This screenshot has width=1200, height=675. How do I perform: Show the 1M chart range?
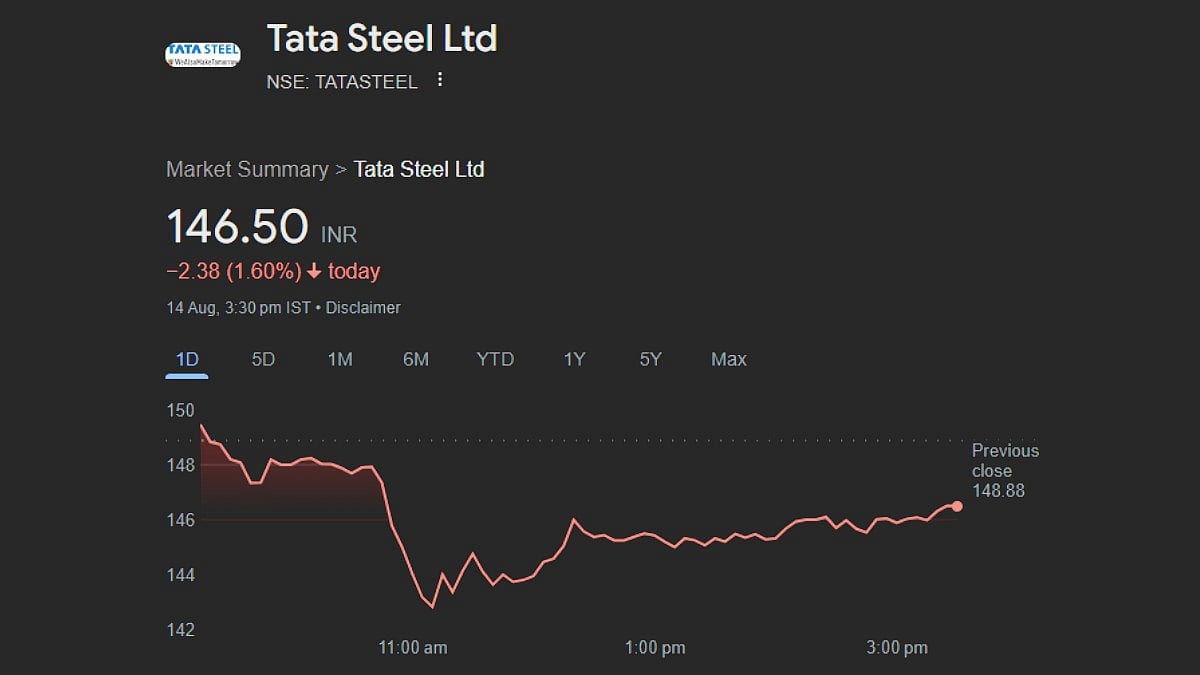coord(340,359)
